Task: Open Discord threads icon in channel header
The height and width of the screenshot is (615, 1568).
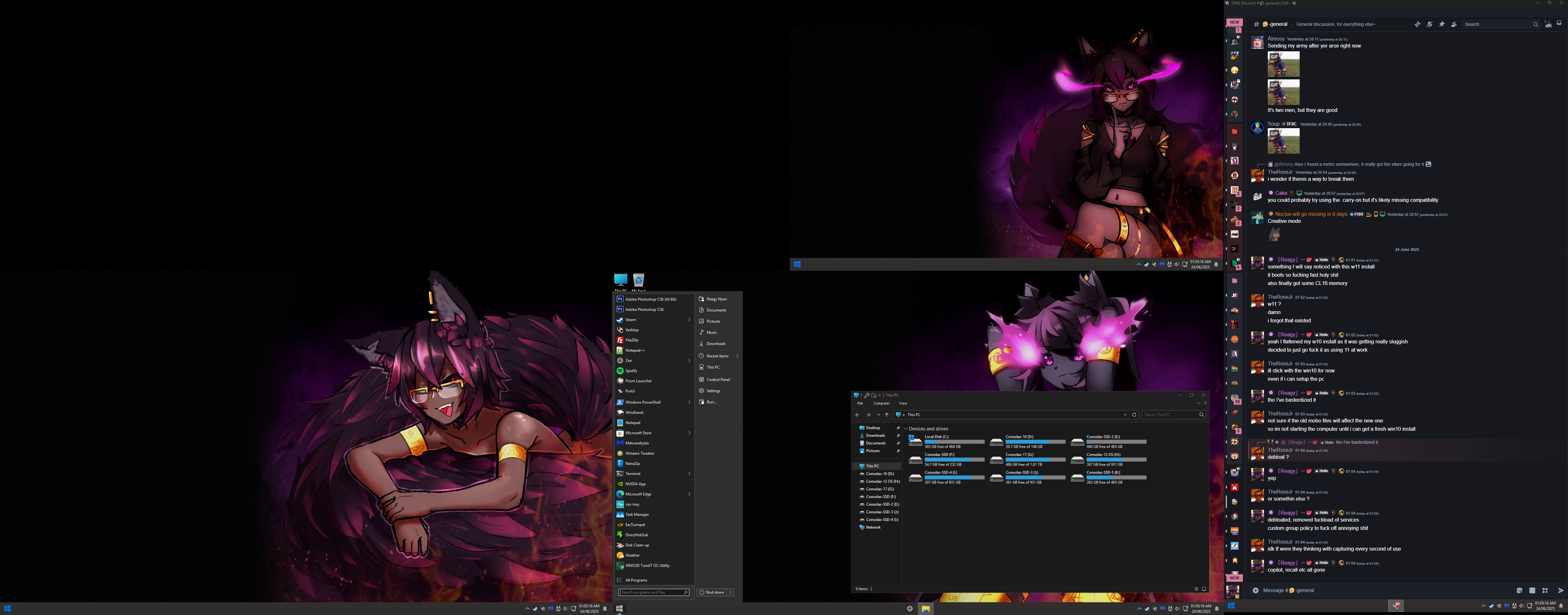Action: point(1417,24)
